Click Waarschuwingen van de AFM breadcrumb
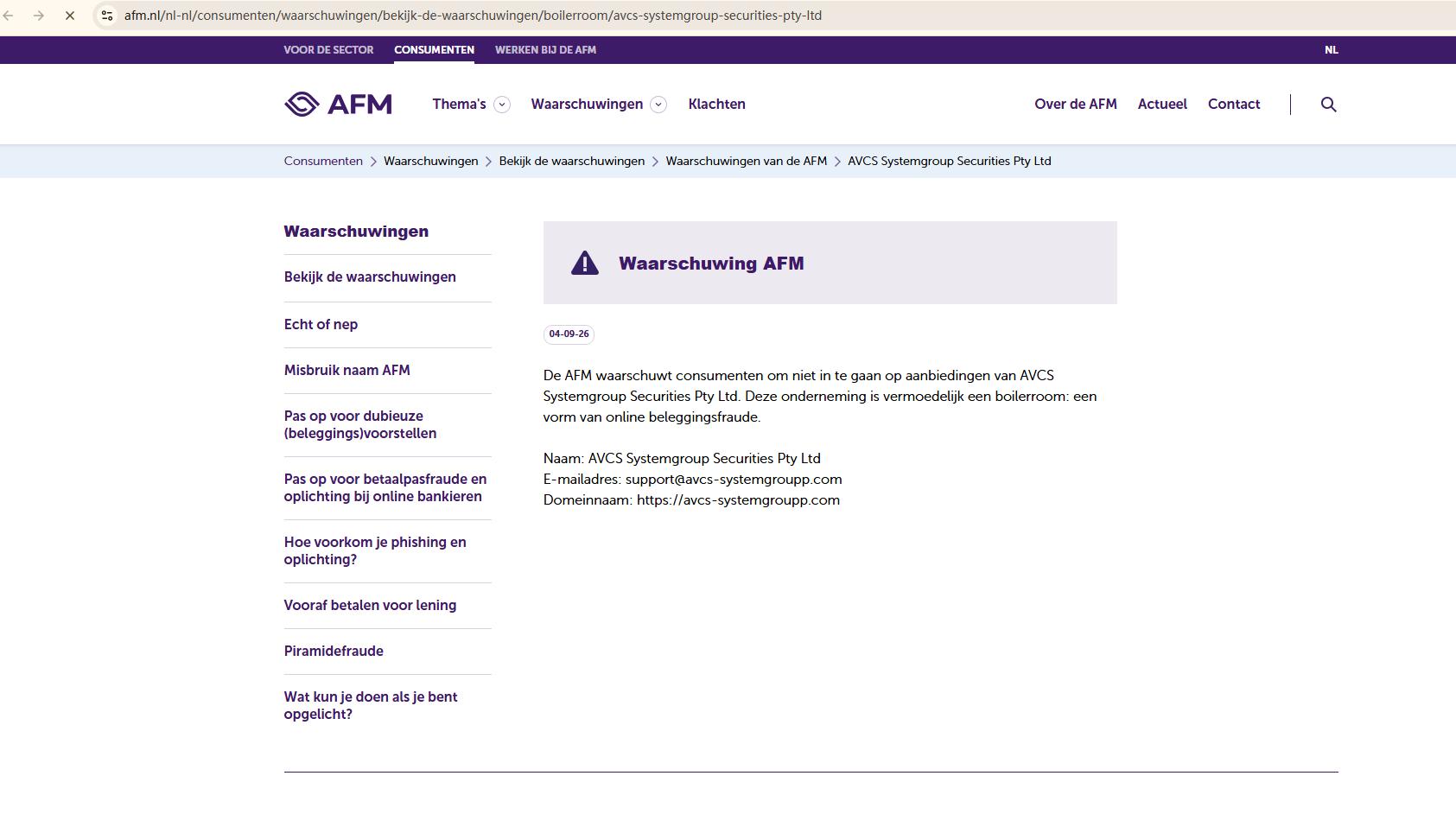The image size is (1456, 814). point(746,162)
